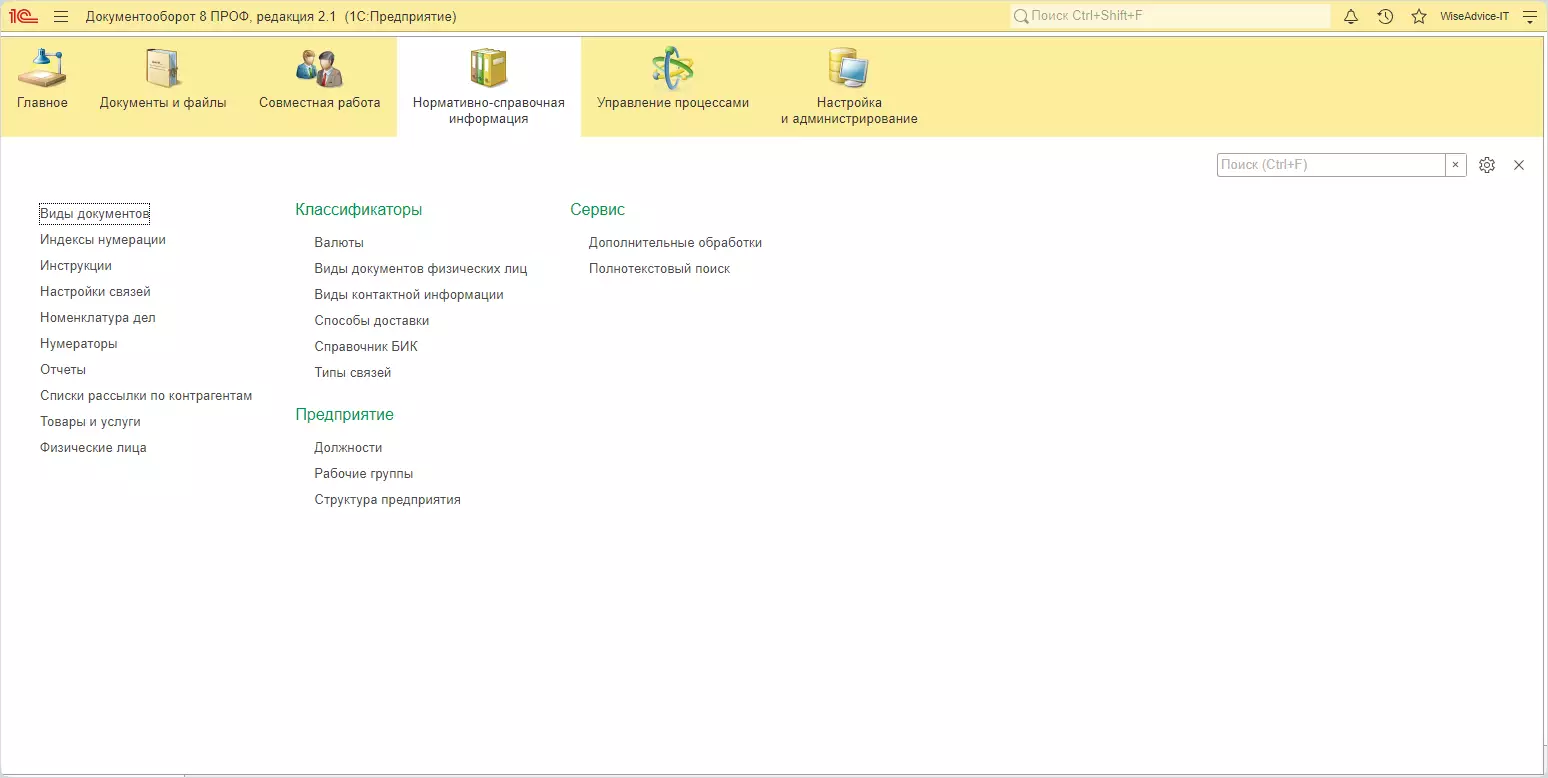Switch to Совместная работа section
1548x778 pixels.
(x=319, y=87)
